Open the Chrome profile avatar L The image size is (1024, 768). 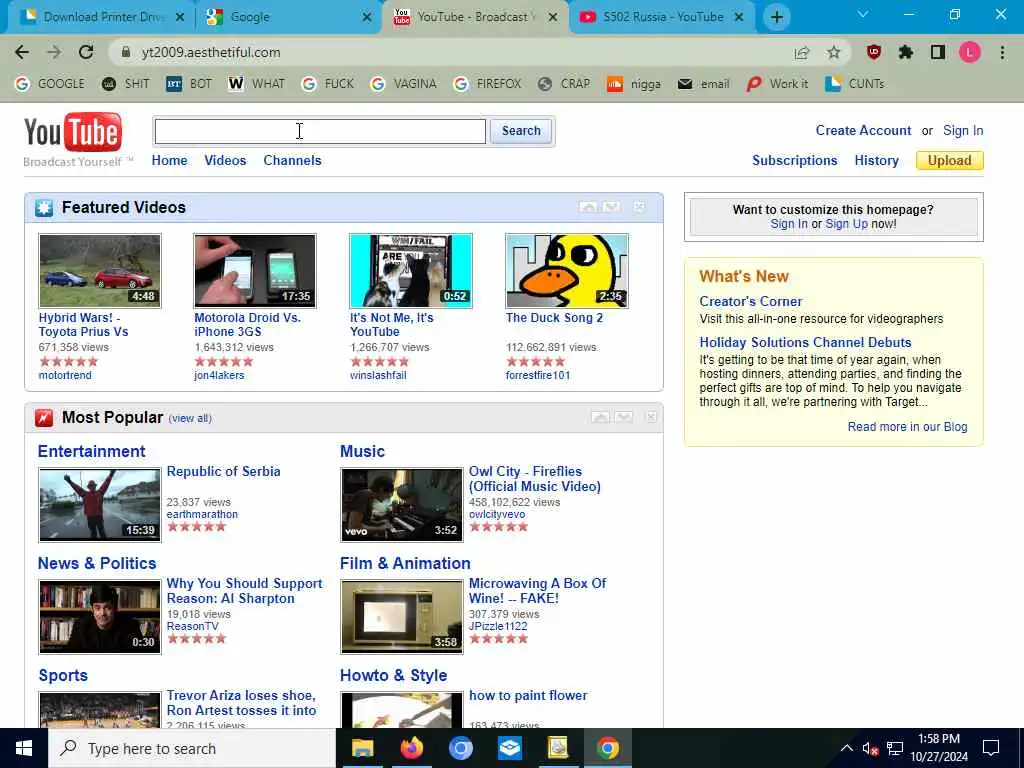tap(970, 52)
